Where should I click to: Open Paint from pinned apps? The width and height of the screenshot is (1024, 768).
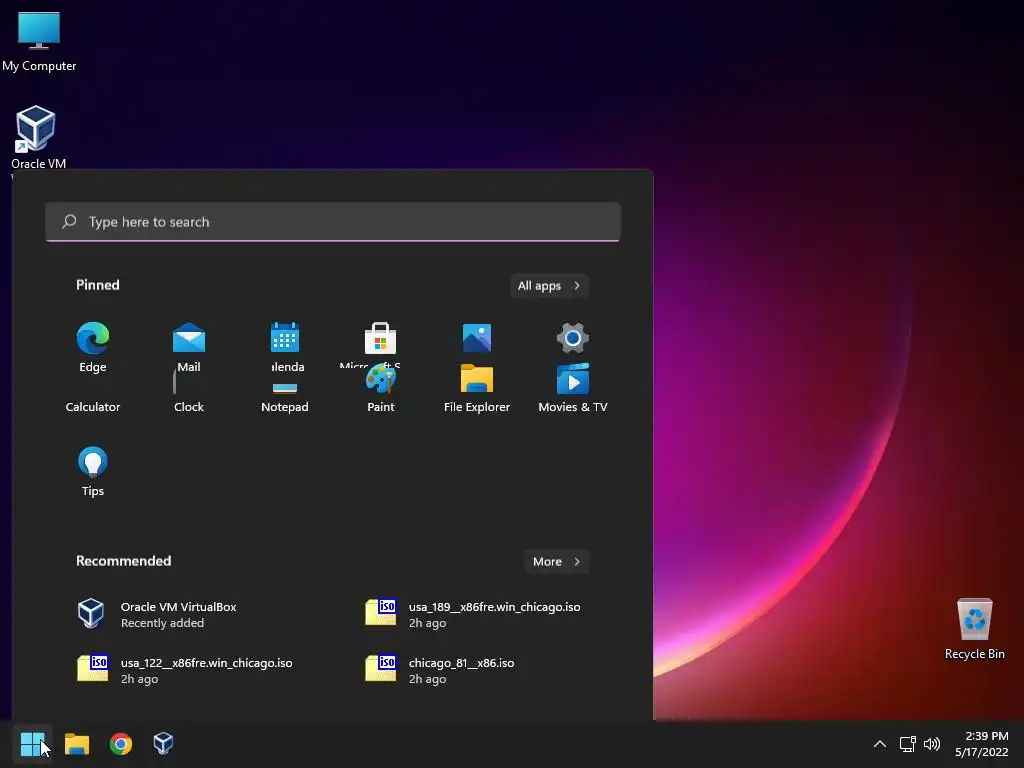(x=381, y=389)
